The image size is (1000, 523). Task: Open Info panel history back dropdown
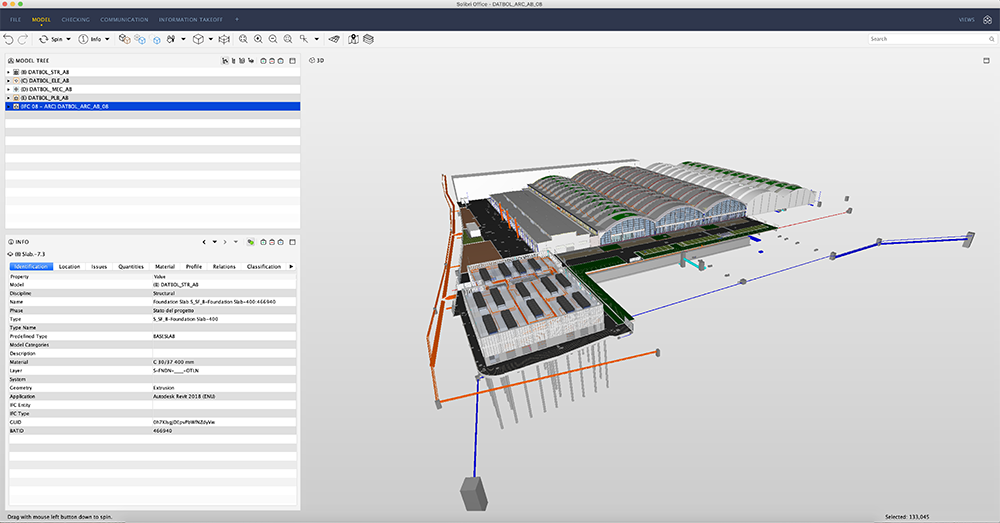tap(215, 242)
